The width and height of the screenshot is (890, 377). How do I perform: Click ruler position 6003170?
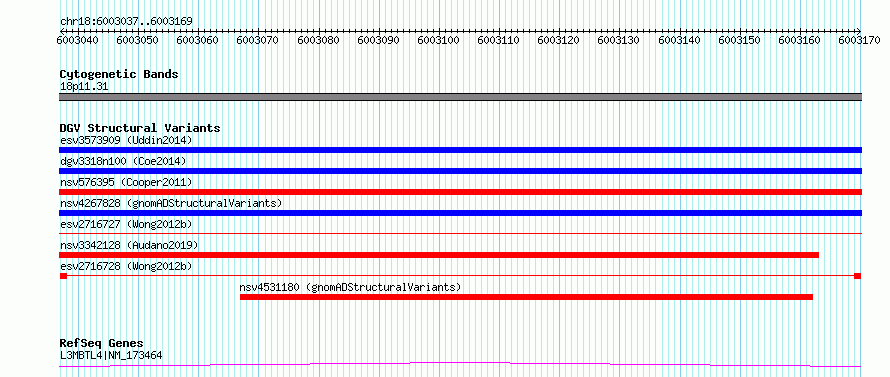859,40
